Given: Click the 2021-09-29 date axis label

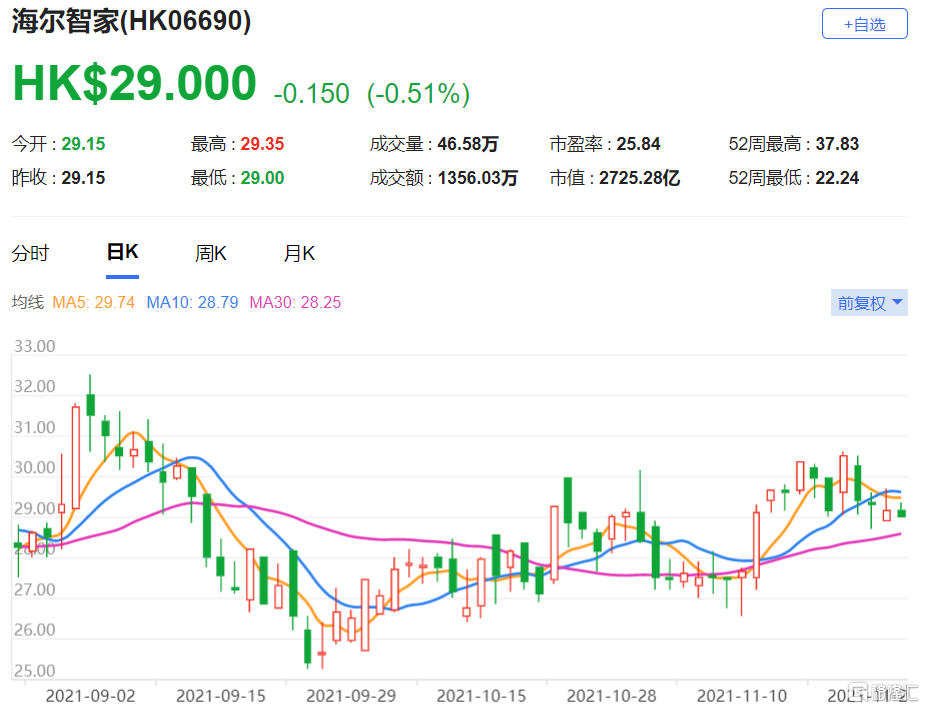Looking at the screenshot, I should tap(351, 696).
